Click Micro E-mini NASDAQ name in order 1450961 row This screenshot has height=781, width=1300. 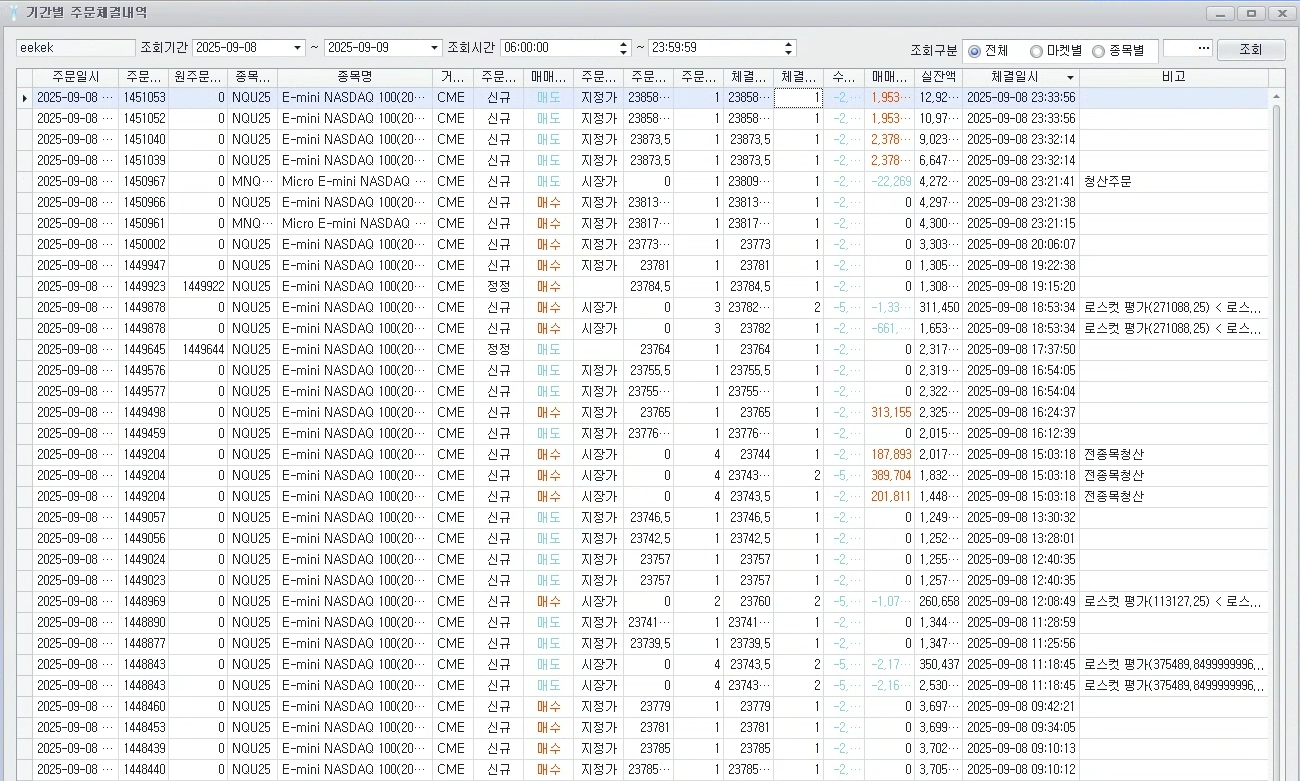point(355,224)
